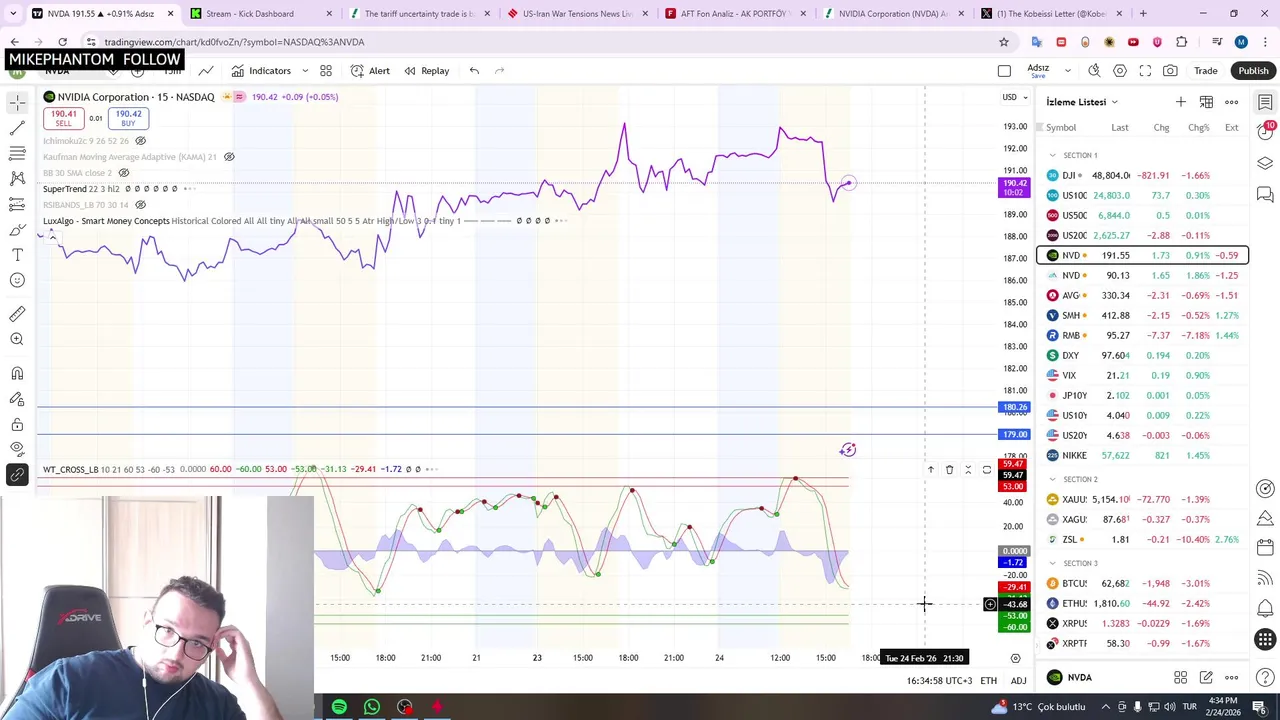Open layout templates grid icon
The width and height of the screenshot is (1280, 720).
click(326, 71)
